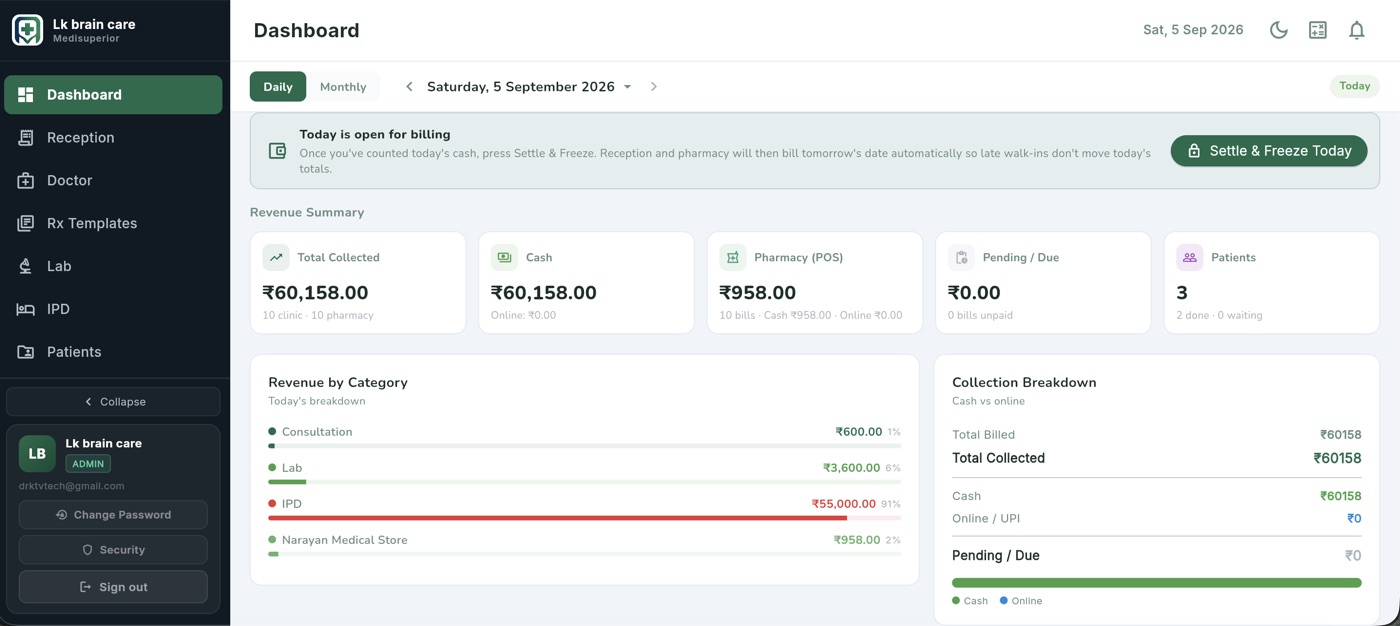This screenshot has width=1400, height=626.
Task: Open Reception in the sidebar
Action: click(113, 137)
